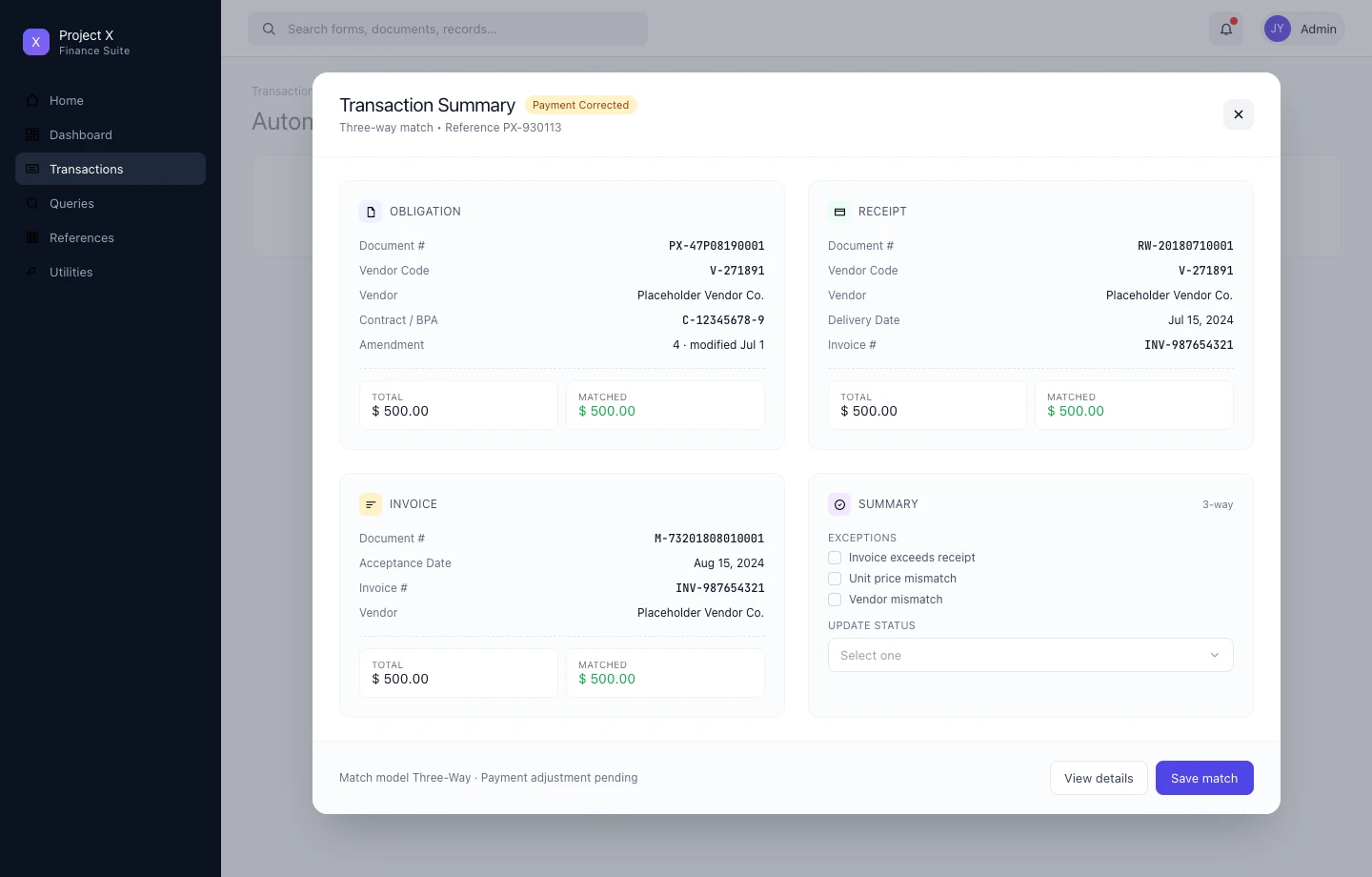Click the 3-way label in Summary card
This screenshot has width=1372, height=877.
coord(1218,504)
